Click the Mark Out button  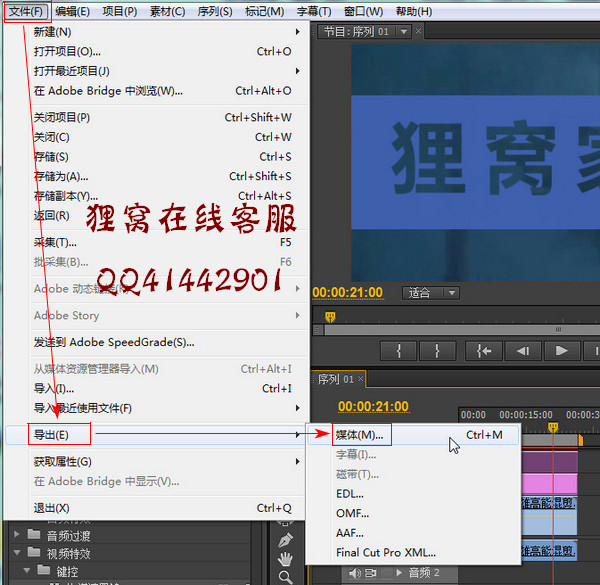(437, 351)
